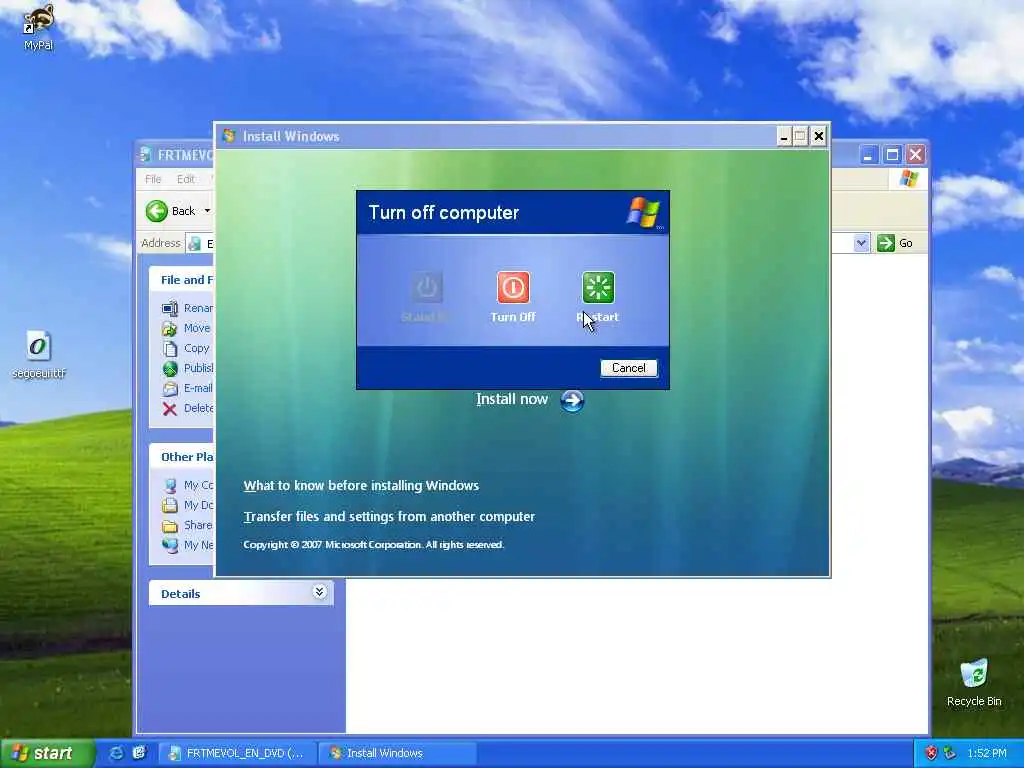The height and width of the screenshot is (768, 1024).
Task: Click the green Restart icon
Action: pyautogui.click(x=598, y=287)
